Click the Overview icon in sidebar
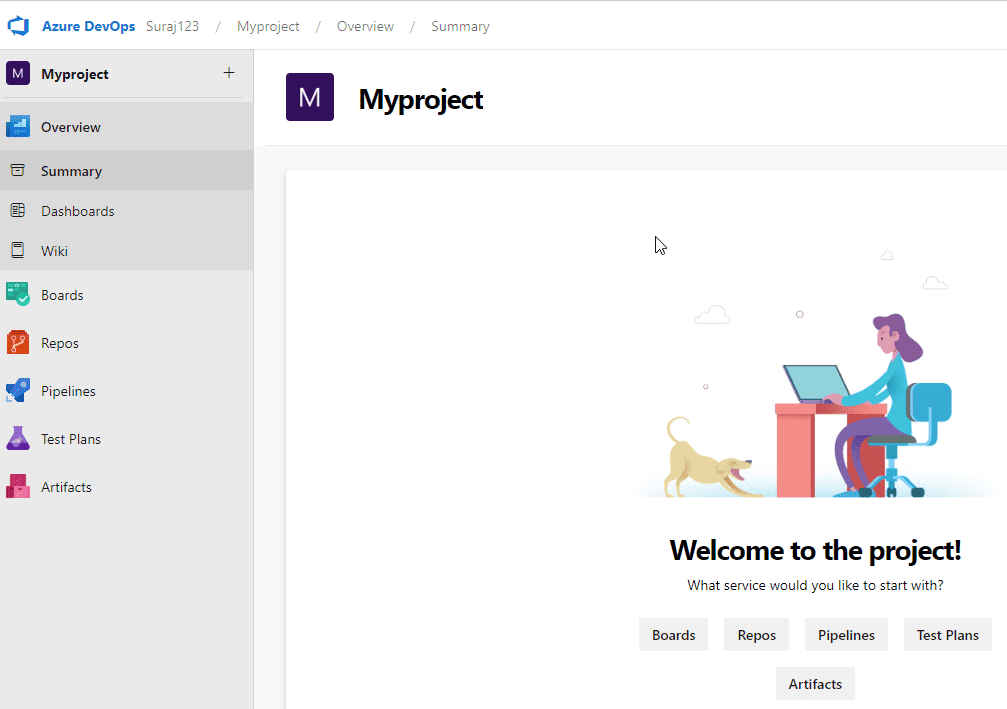1007x709 pixels. coord(18,127)
